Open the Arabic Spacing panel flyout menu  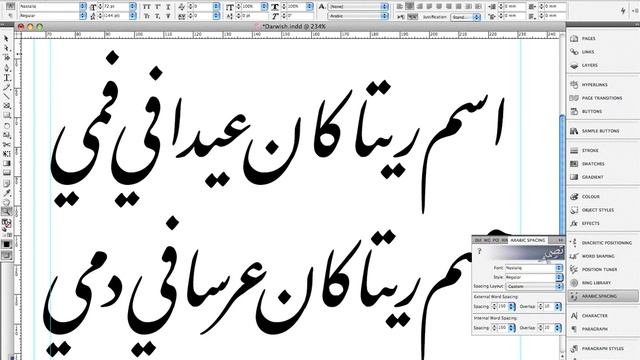point(560,240)
